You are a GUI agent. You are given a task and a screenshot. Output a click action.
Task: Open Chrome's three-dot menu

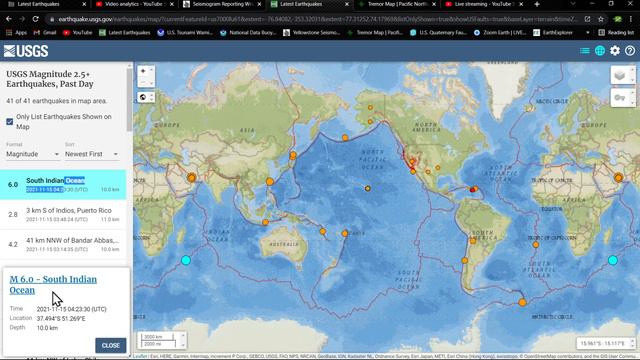pyautogui.click(x=631, y=19)
